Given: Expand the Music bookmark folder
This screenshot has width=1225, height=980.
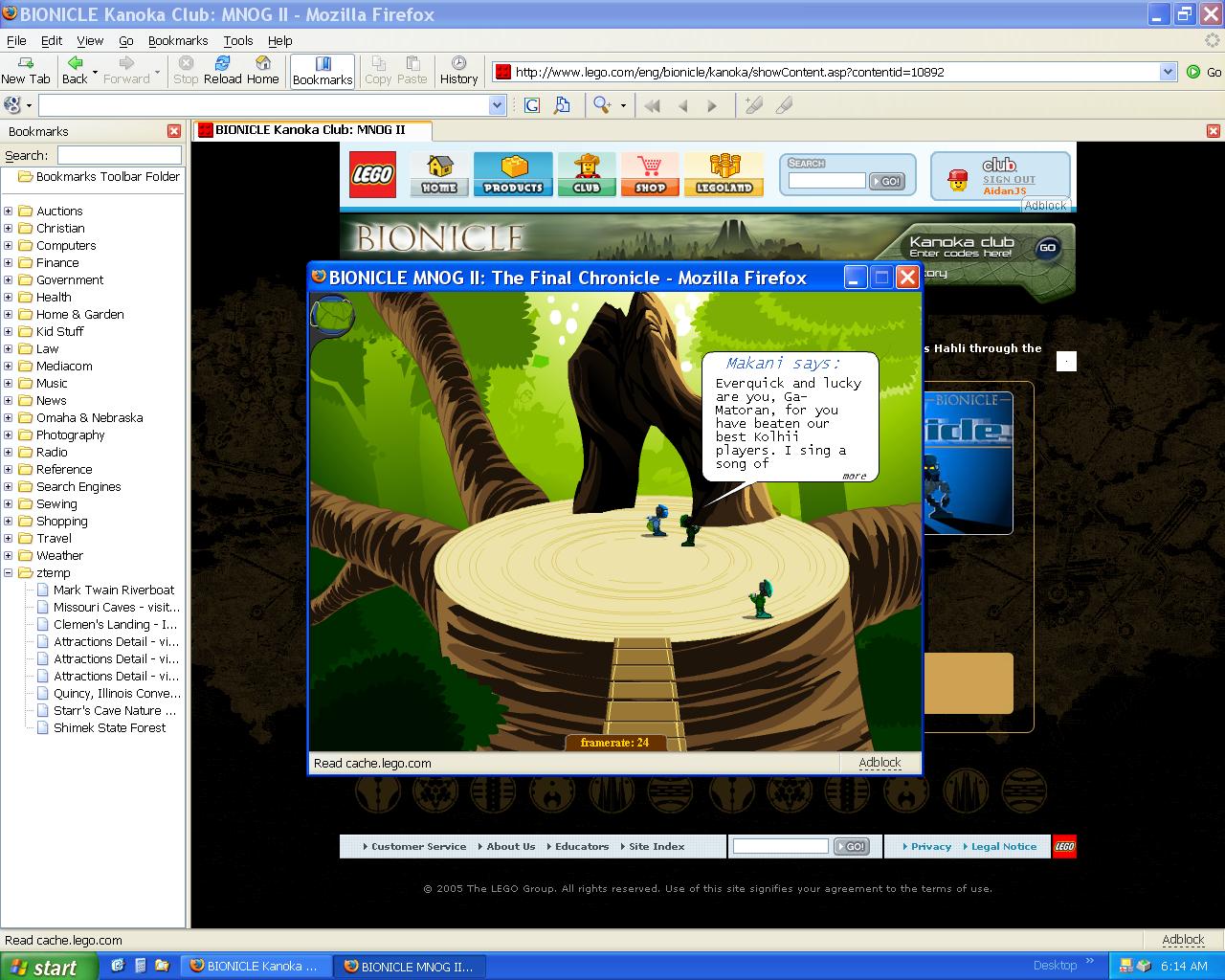Looking at the screenshot, I should pos(9,384).
